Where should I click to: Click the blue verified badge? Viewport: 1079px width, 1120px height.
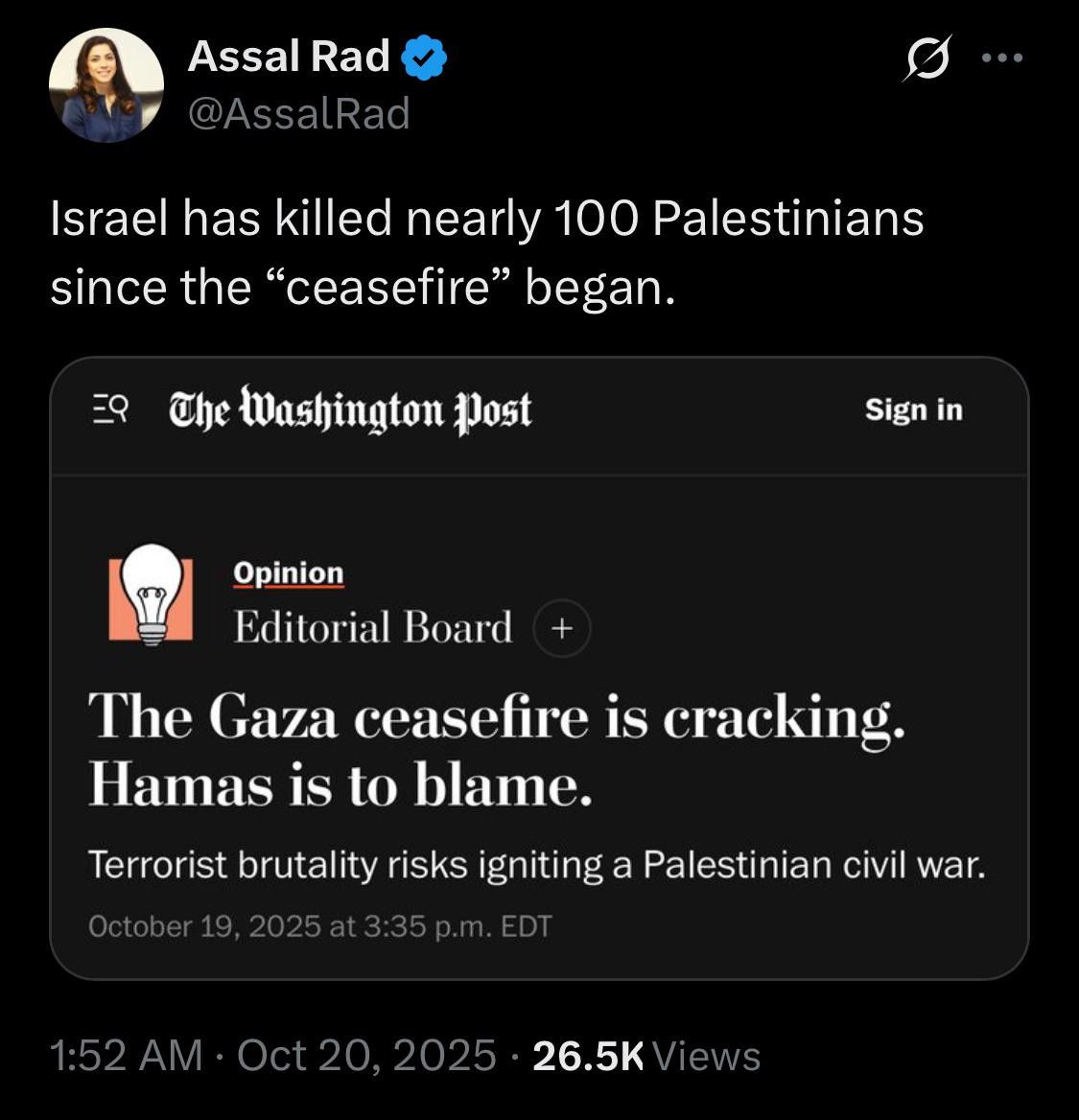click(x=423, y=58)
